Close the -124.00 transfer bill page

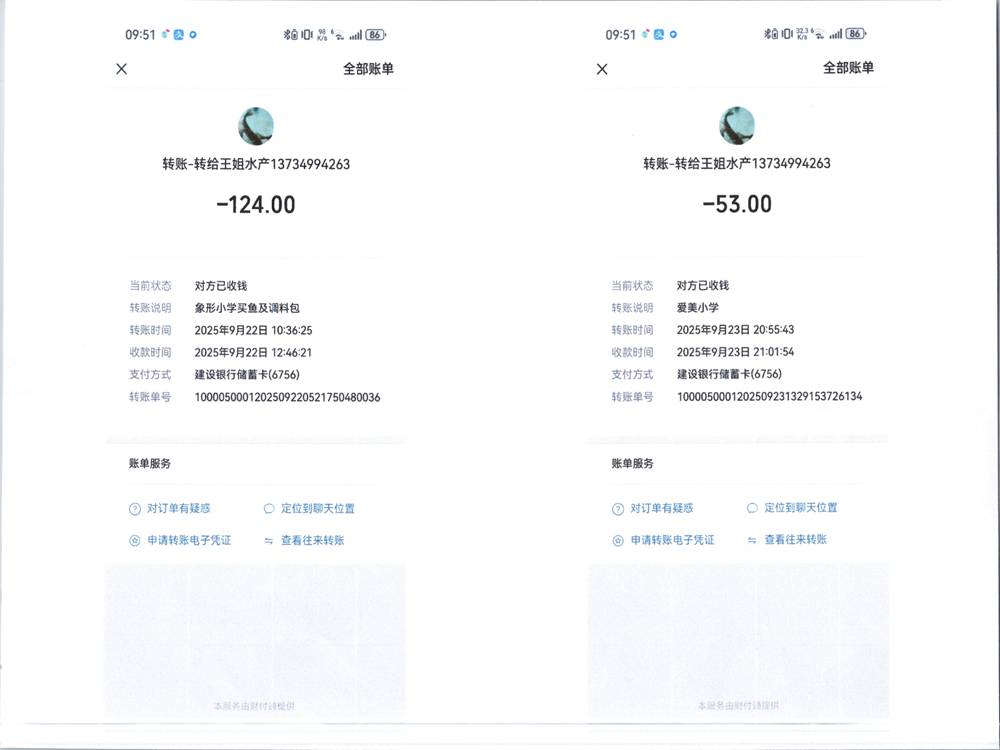pos(121,69)
